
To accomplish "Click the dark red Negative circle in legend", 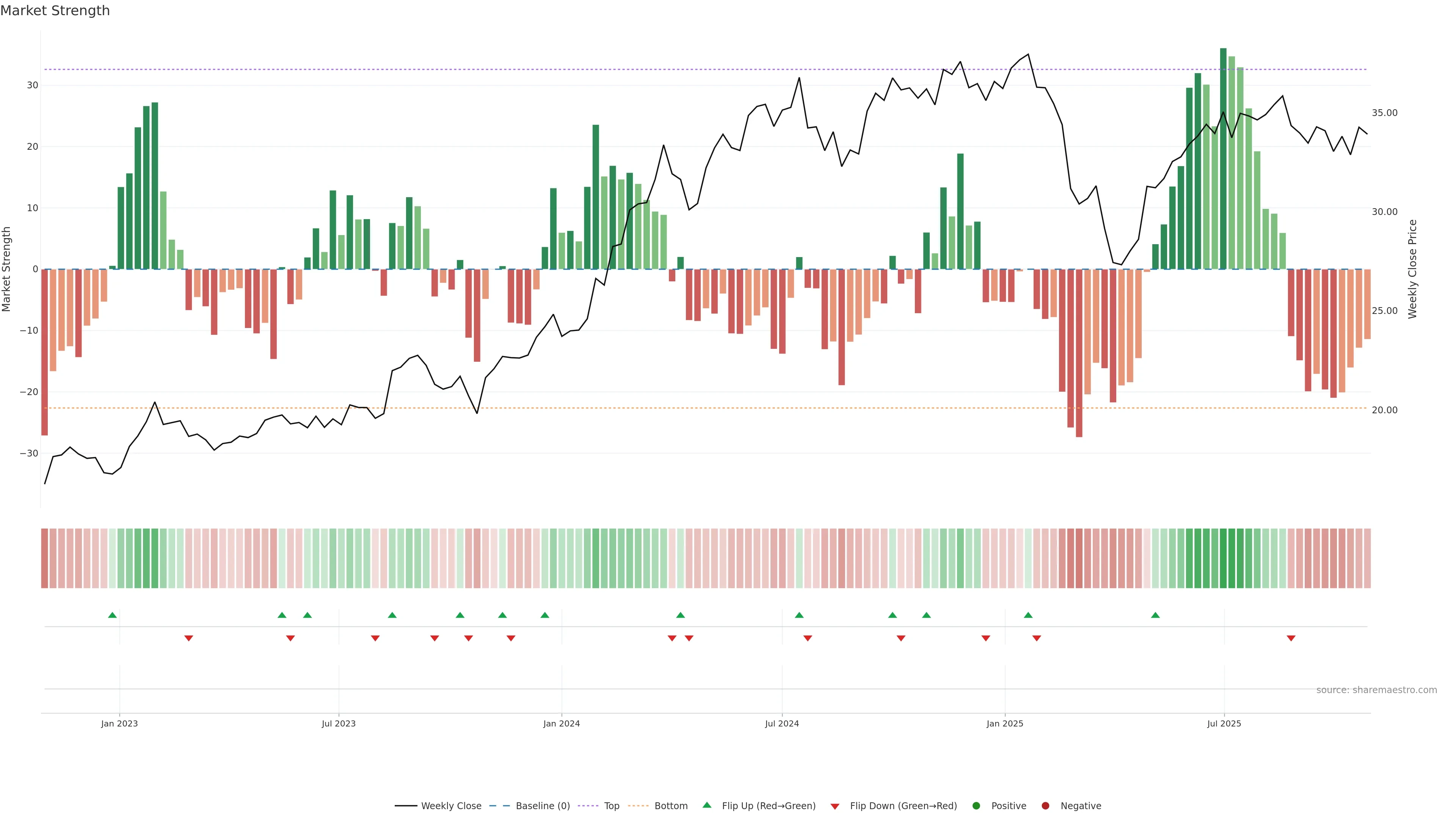I will point(1045,805).
